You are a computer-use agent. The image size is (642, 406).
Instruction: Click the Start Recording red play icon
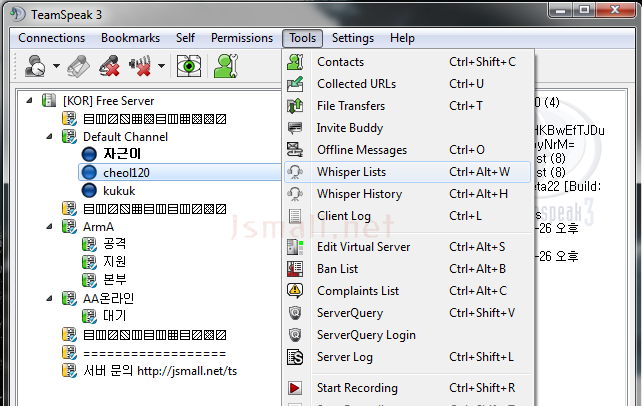point(295,388)
